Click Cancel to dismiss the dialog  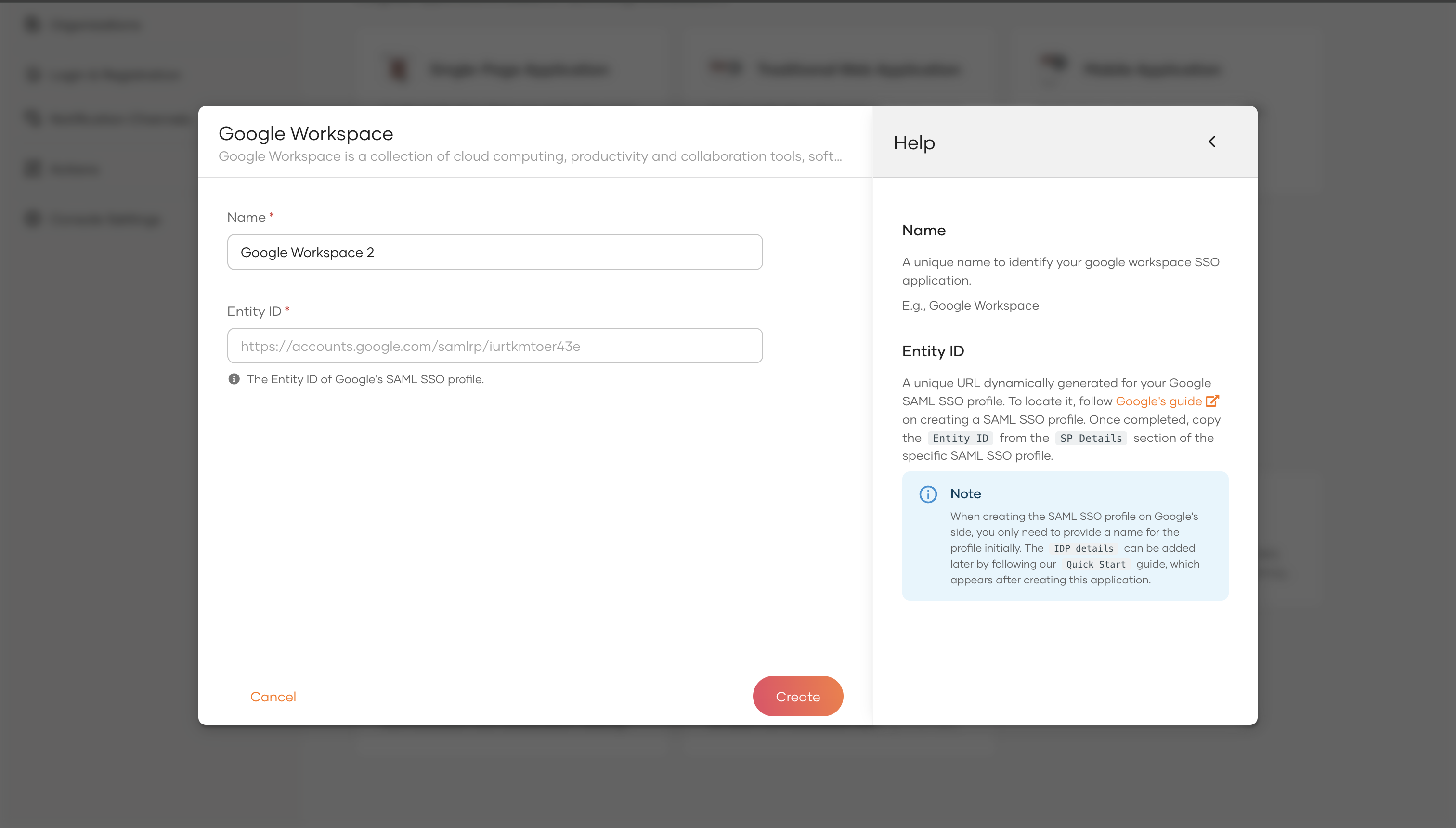(273, 696)
